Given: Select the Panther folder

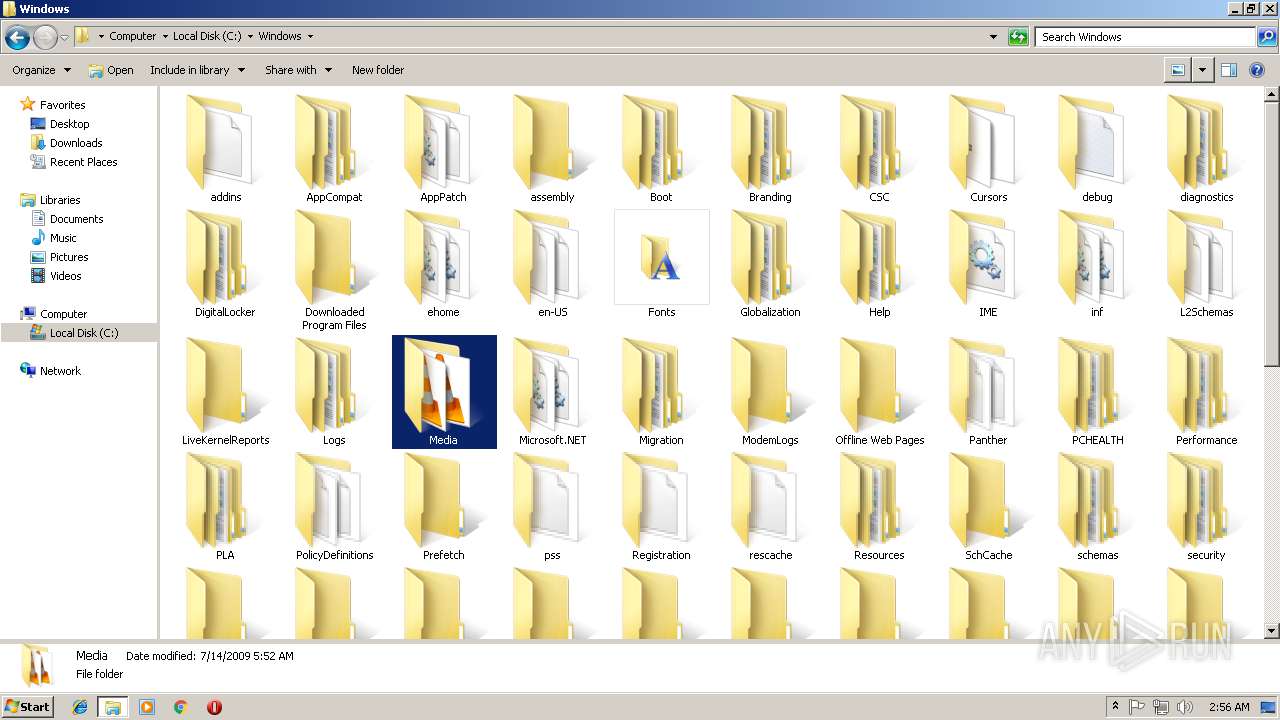Looking at the screenshot, I should [x=988, y=392].
